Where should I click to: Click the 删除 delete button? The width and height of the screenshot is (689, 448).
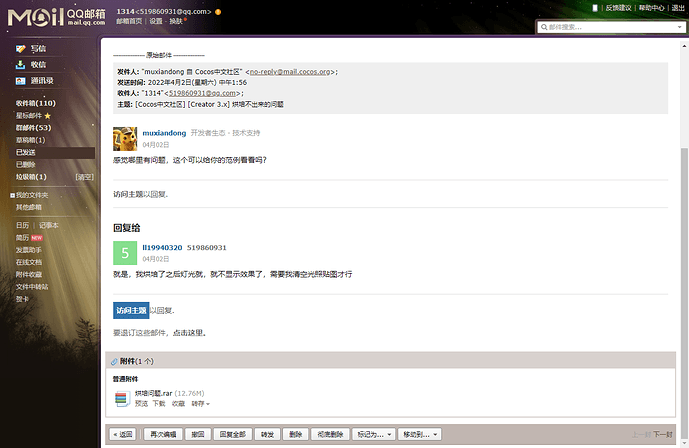295,434
